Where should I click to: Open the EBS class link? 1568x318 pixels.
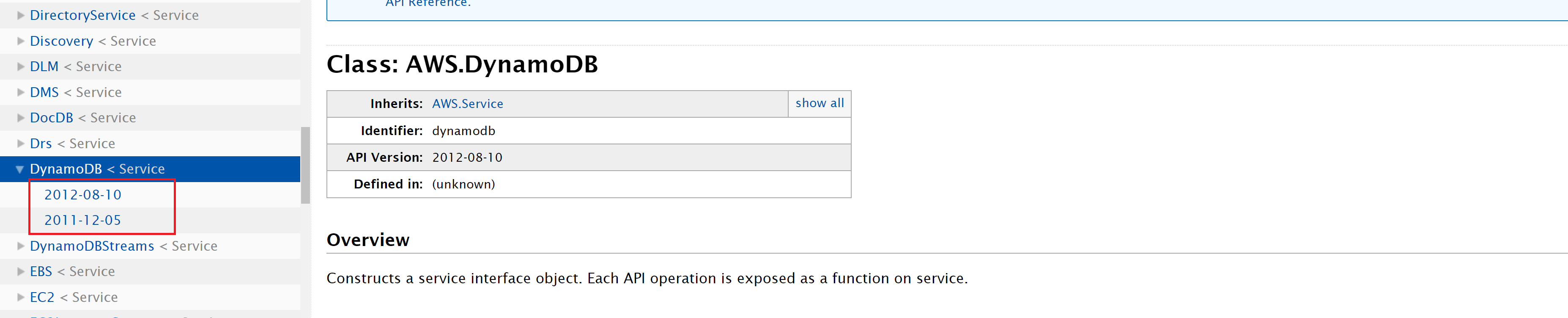click(x=41, y=272)
